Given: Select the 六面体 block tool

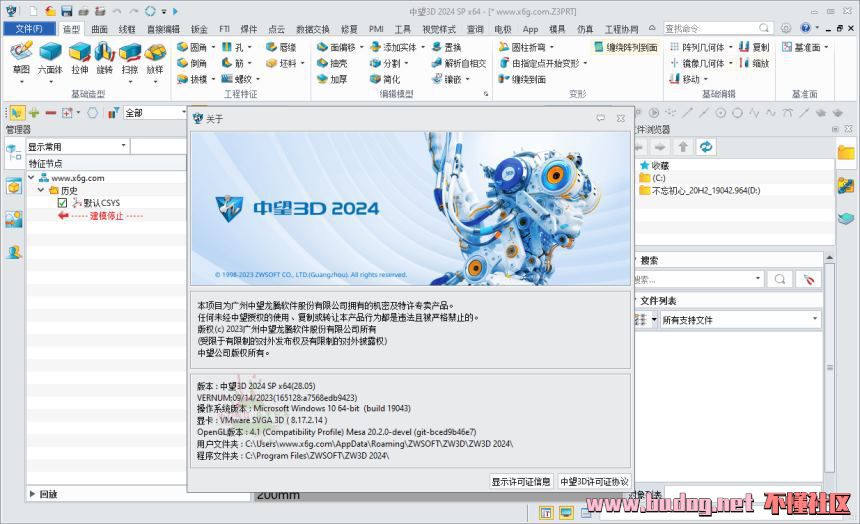Looking at the screenshot, I should tap(50, 58).
